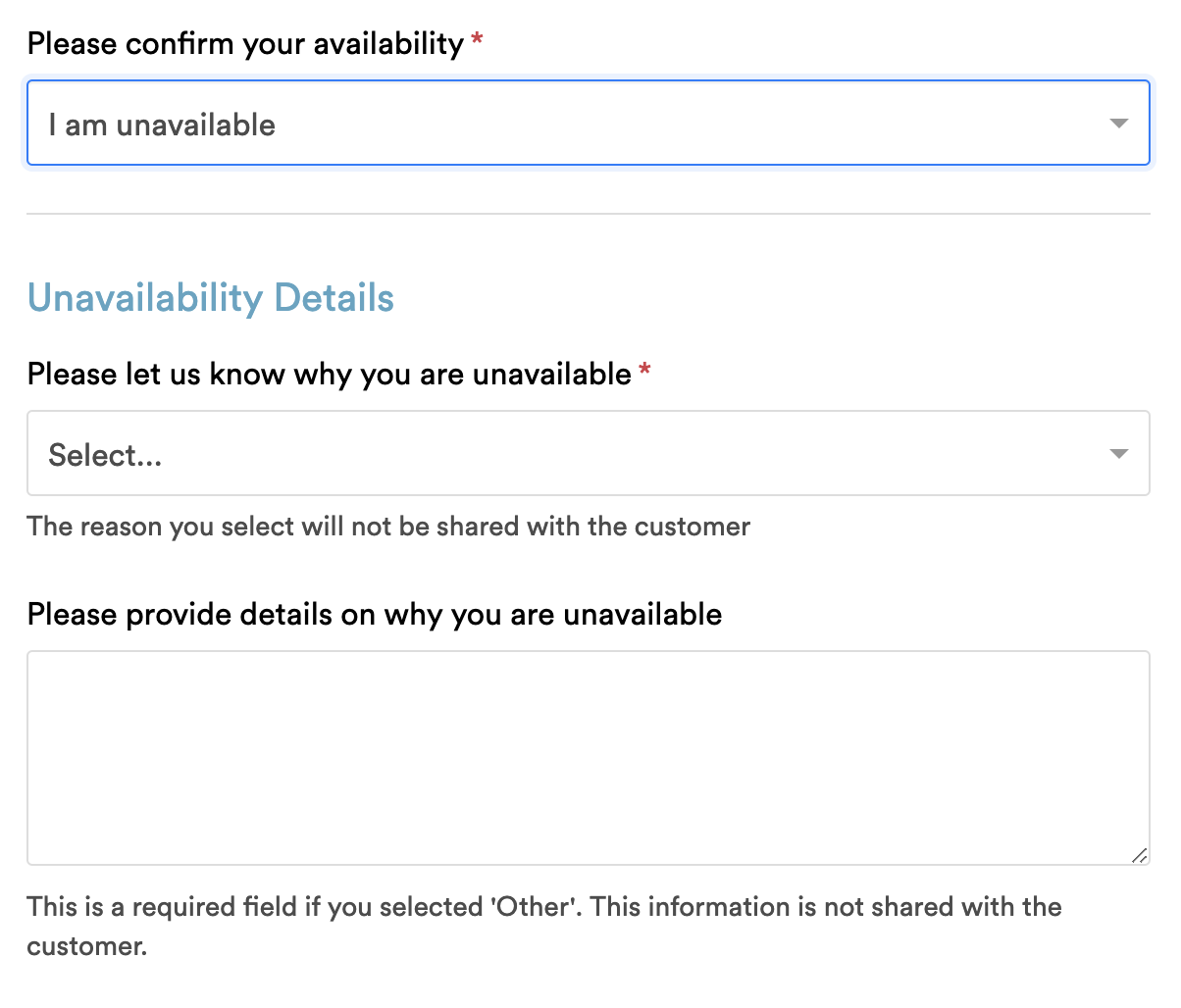Click the empty lower area inside the details box

(588, 814)
